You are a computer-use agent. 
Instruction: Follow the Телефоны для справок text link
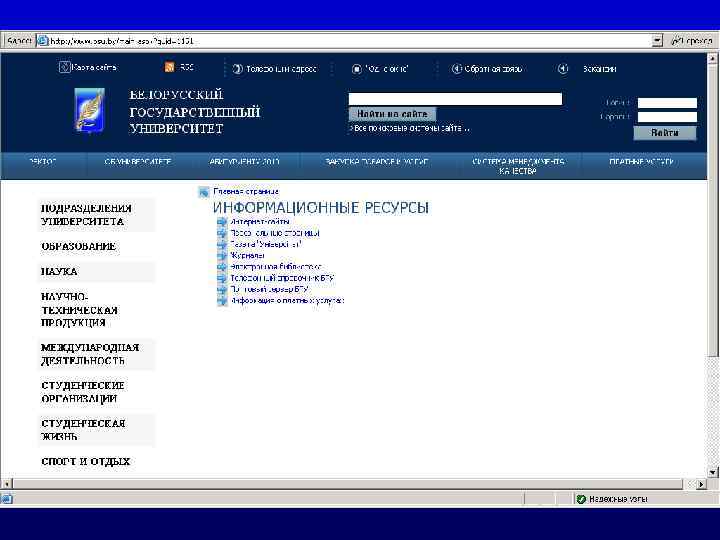coord(281,69)
